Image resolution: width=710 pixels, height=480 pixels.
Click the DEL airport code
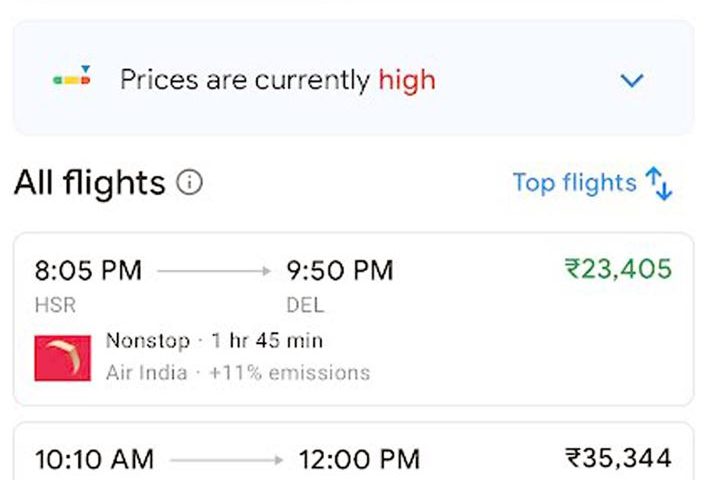tap(305, 305)
